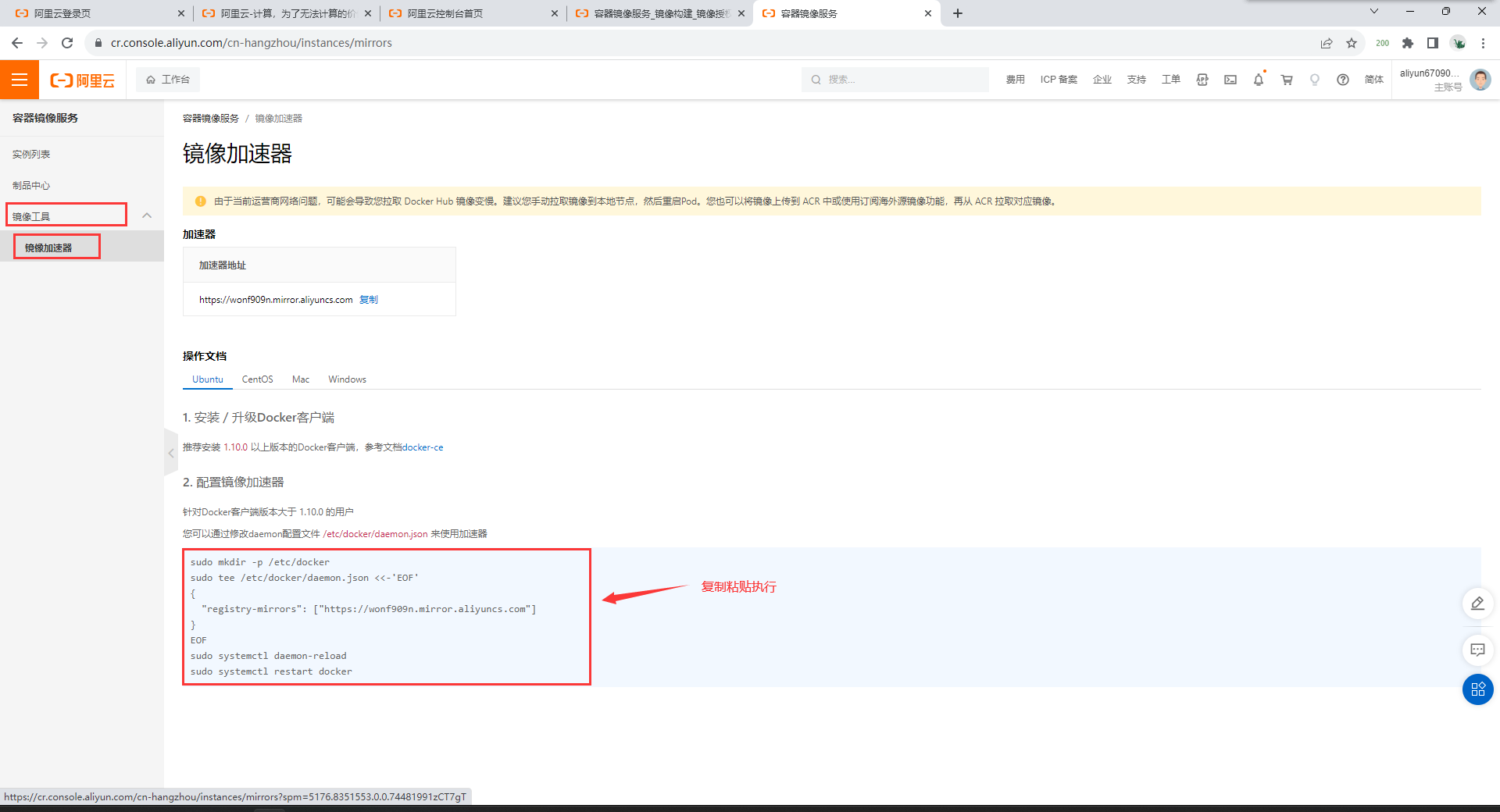Click the lightbulb tips icon

[1315, 80]
